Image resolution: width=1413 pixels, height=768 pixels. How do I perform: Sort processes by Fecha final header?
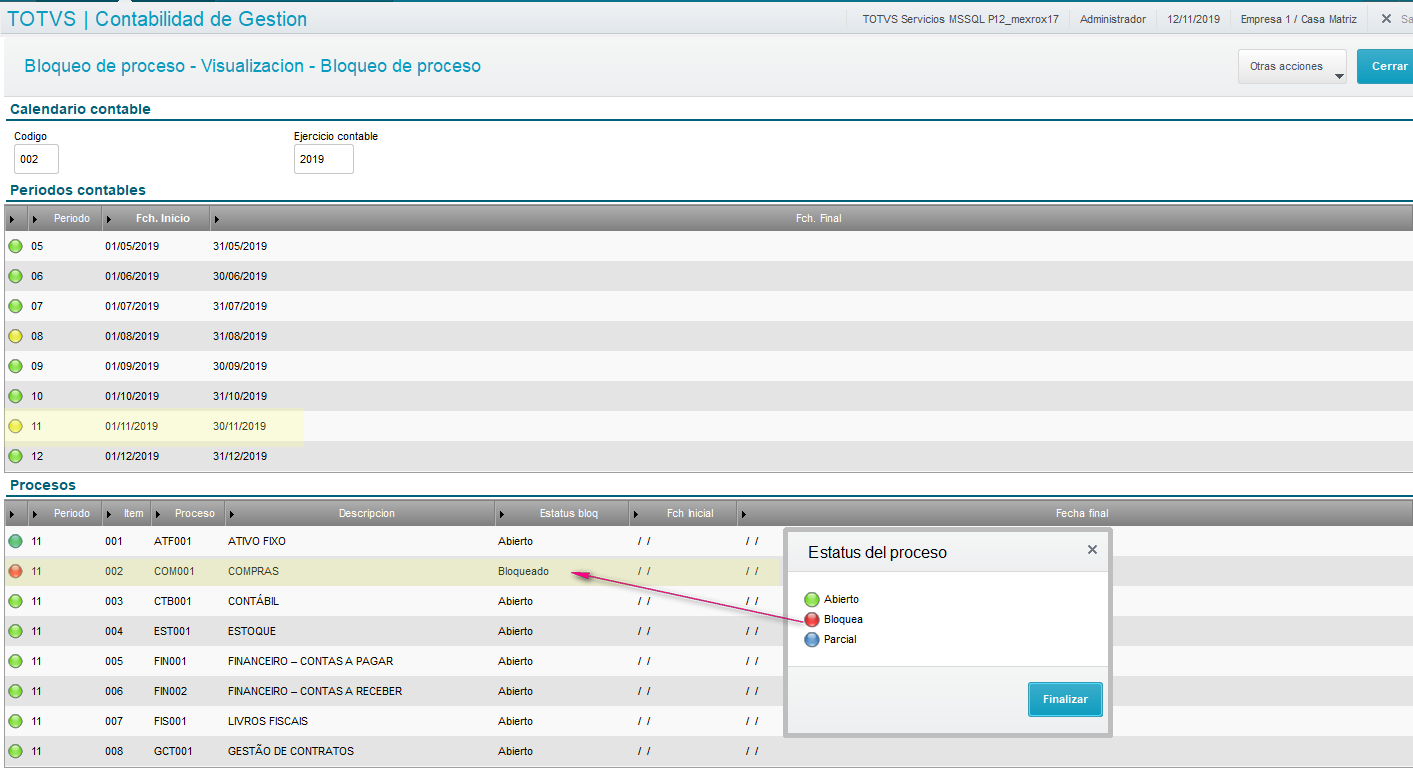pyautogui.click(x=1075, y=513)
